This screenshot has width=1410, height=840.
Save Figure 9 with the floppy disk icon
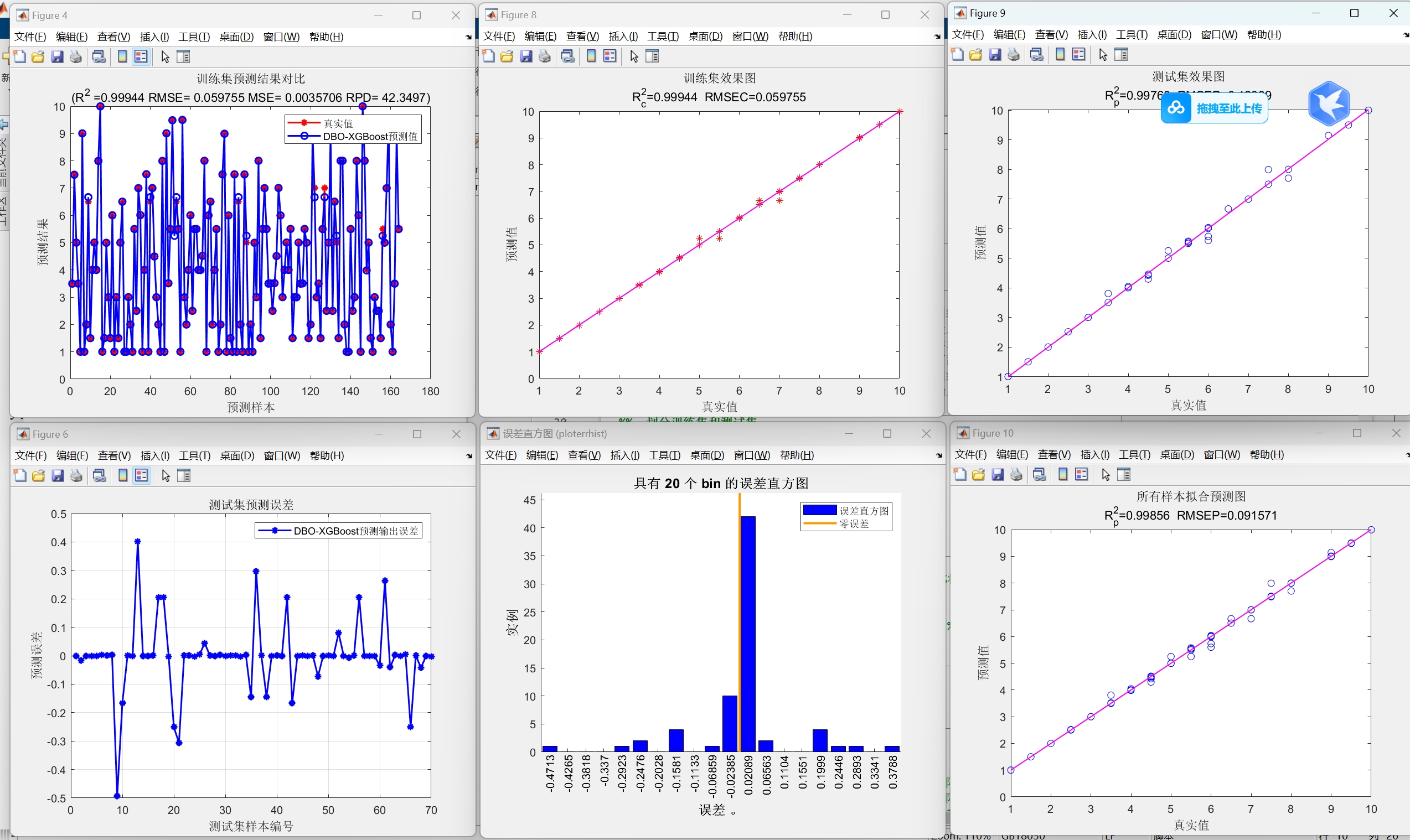click(x=995, y=54)
